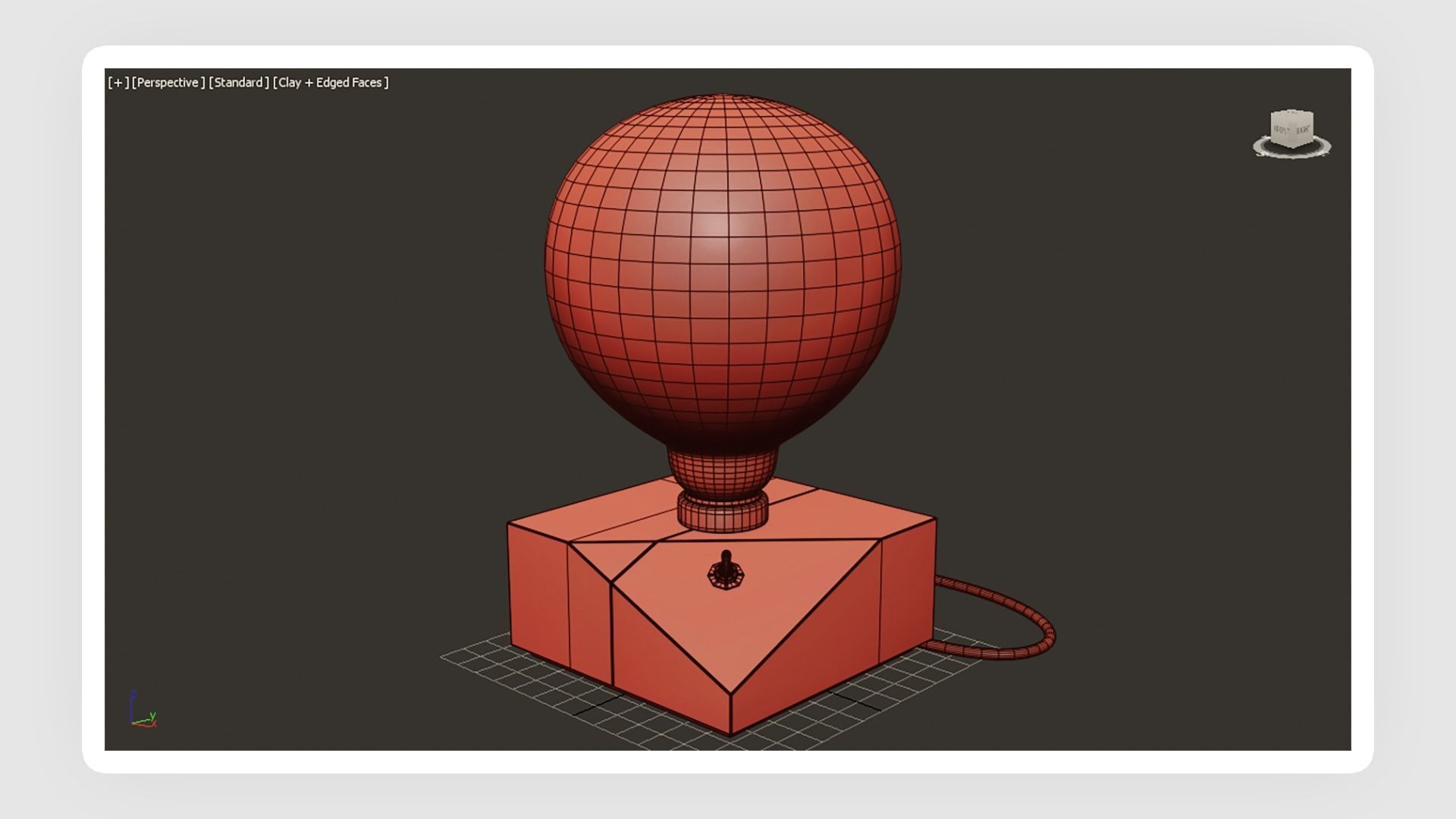Click the ViewCube's left-facing face
1456x819 pixels.
tap(1281, 130)
